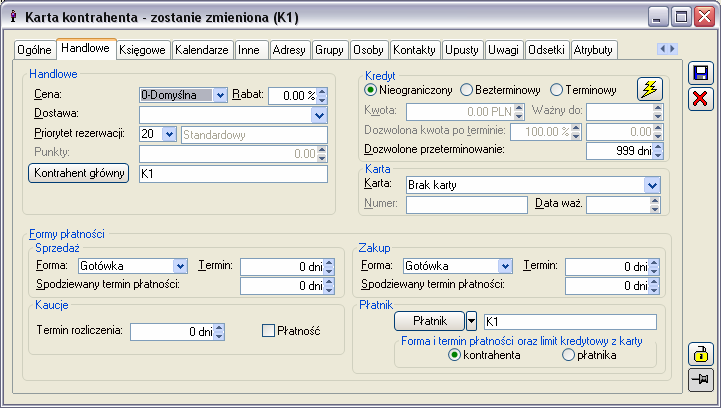Click the contractor figure icon in the title bar
The height and width of the screenshot is (408, 721).
tap(13, 17)
